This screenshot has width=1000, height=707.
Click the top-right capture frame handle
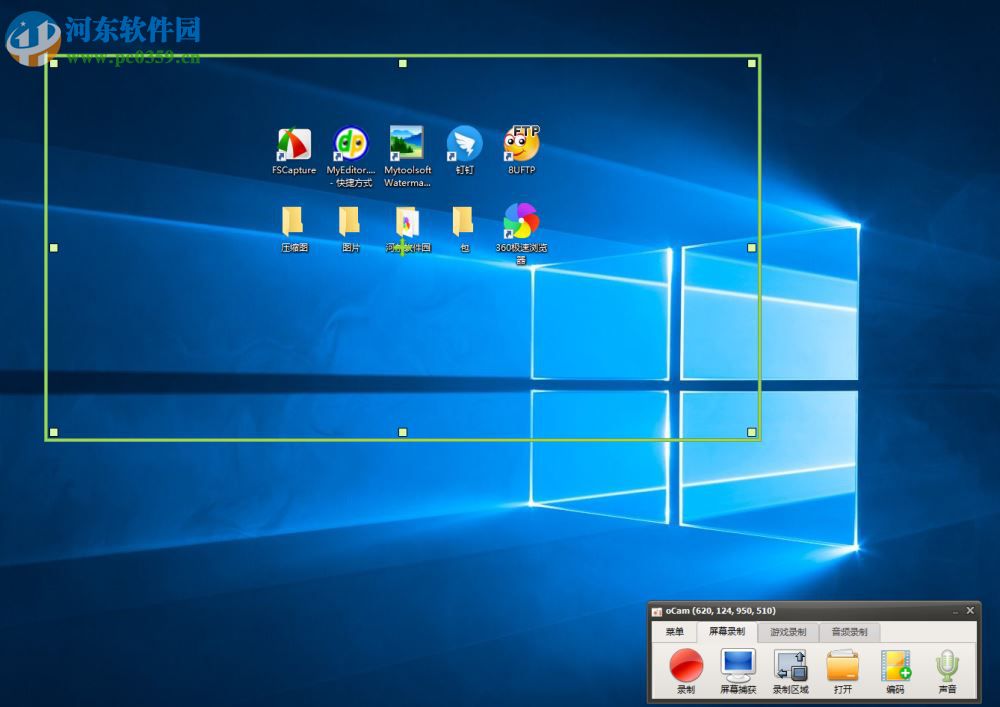pyautogui.click(x=752, y=63)
